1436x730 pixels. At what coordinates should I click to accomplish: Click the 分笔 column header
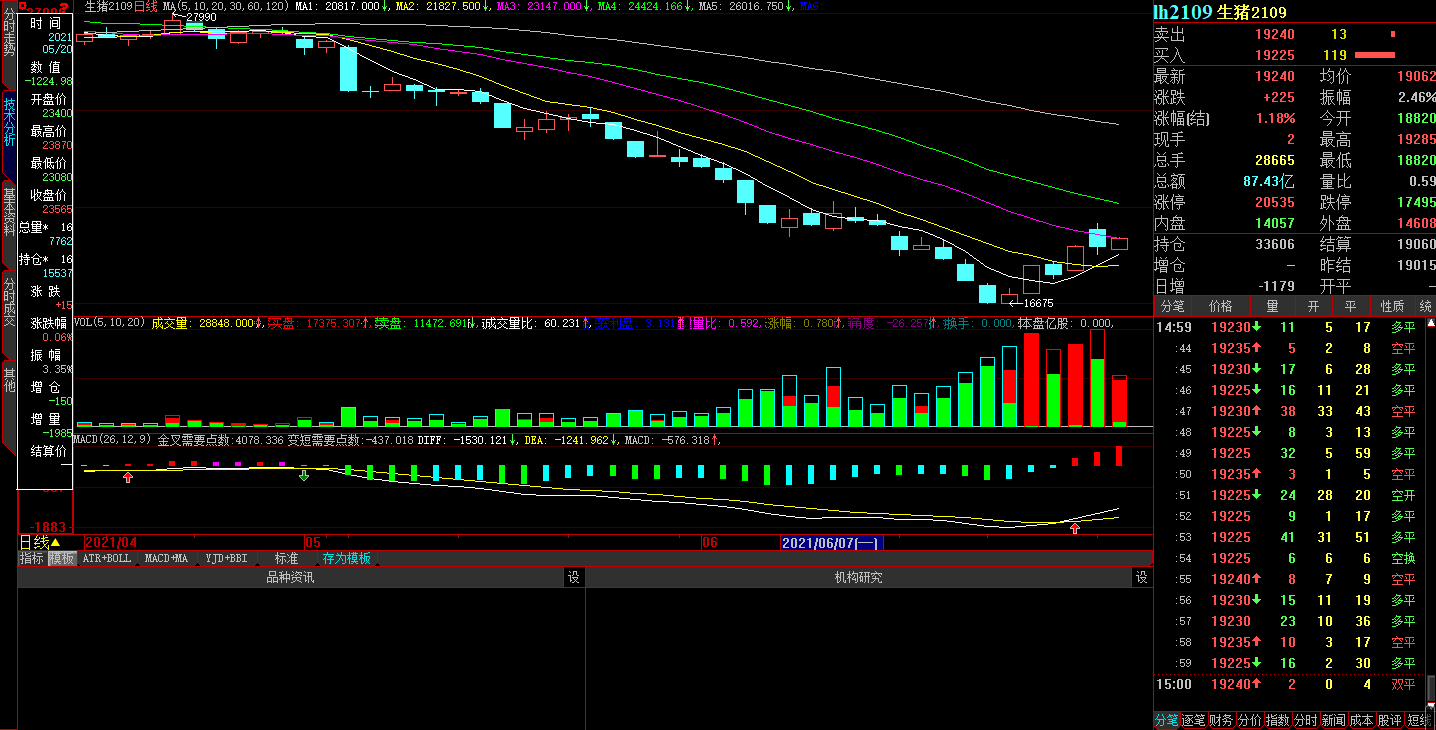coord(1170,306)
